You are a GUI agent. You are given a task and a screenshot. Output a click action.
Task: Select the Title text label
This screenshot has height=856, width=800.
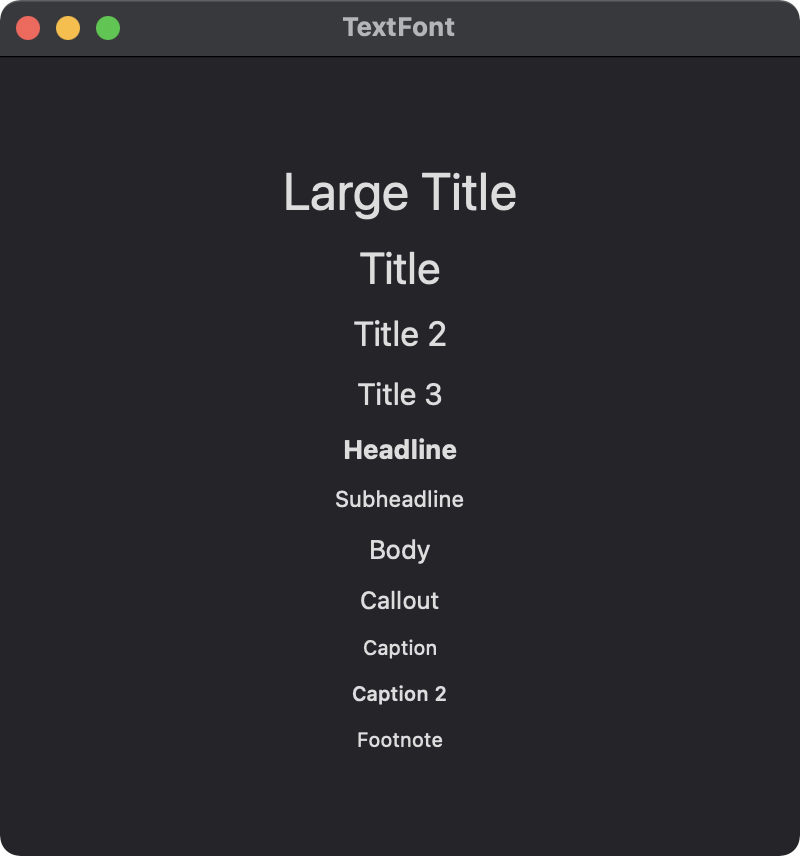click(400, 269)
